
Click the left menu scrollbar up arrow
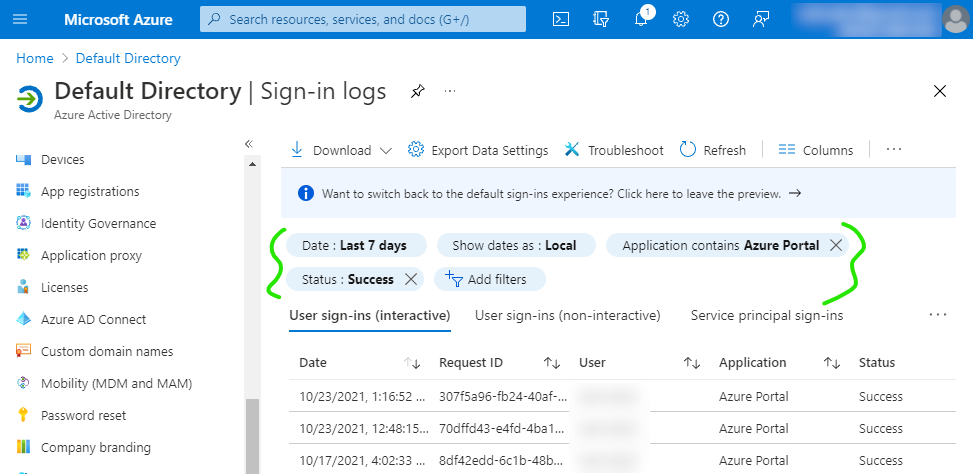coord(252,164)
